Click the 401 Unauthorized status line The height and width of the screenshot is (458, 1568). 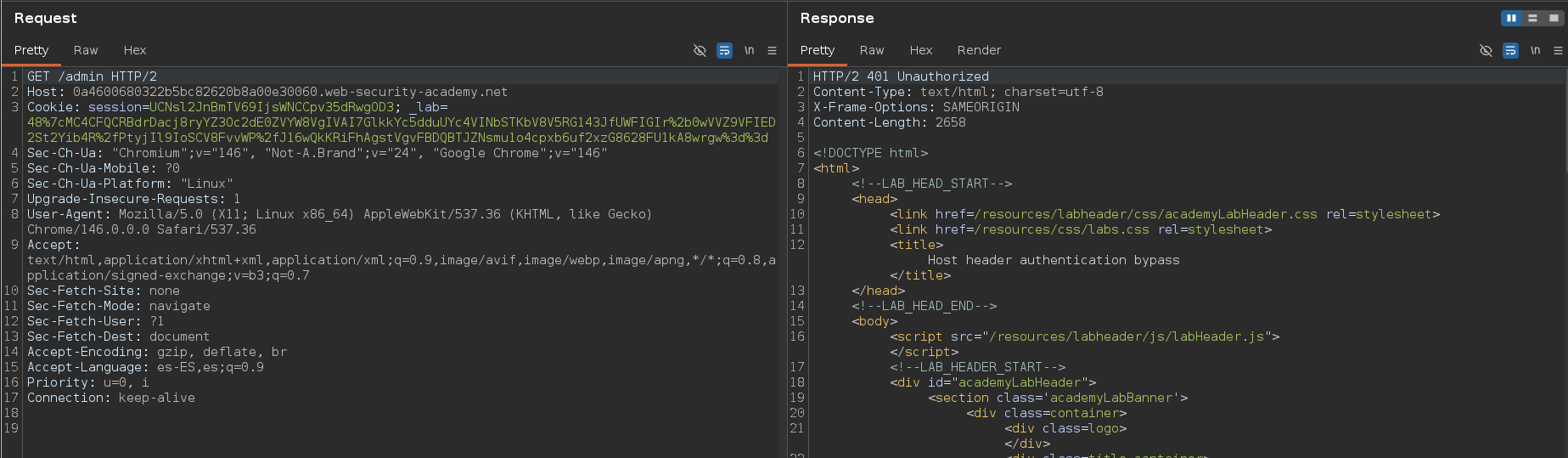point(901,76)
